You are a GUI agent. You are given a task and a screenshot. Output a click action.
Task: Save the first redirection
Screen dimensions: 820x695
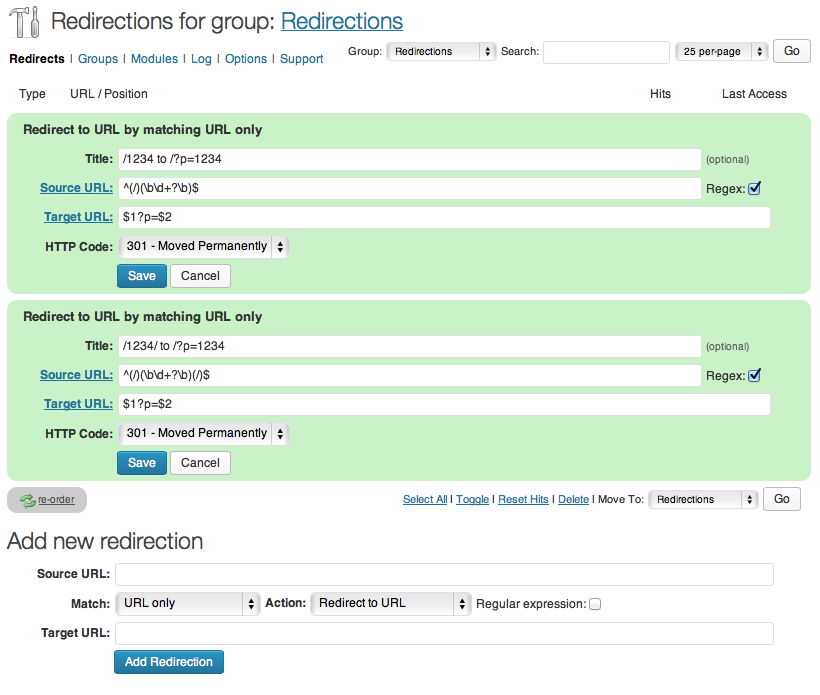click(142, 276)
